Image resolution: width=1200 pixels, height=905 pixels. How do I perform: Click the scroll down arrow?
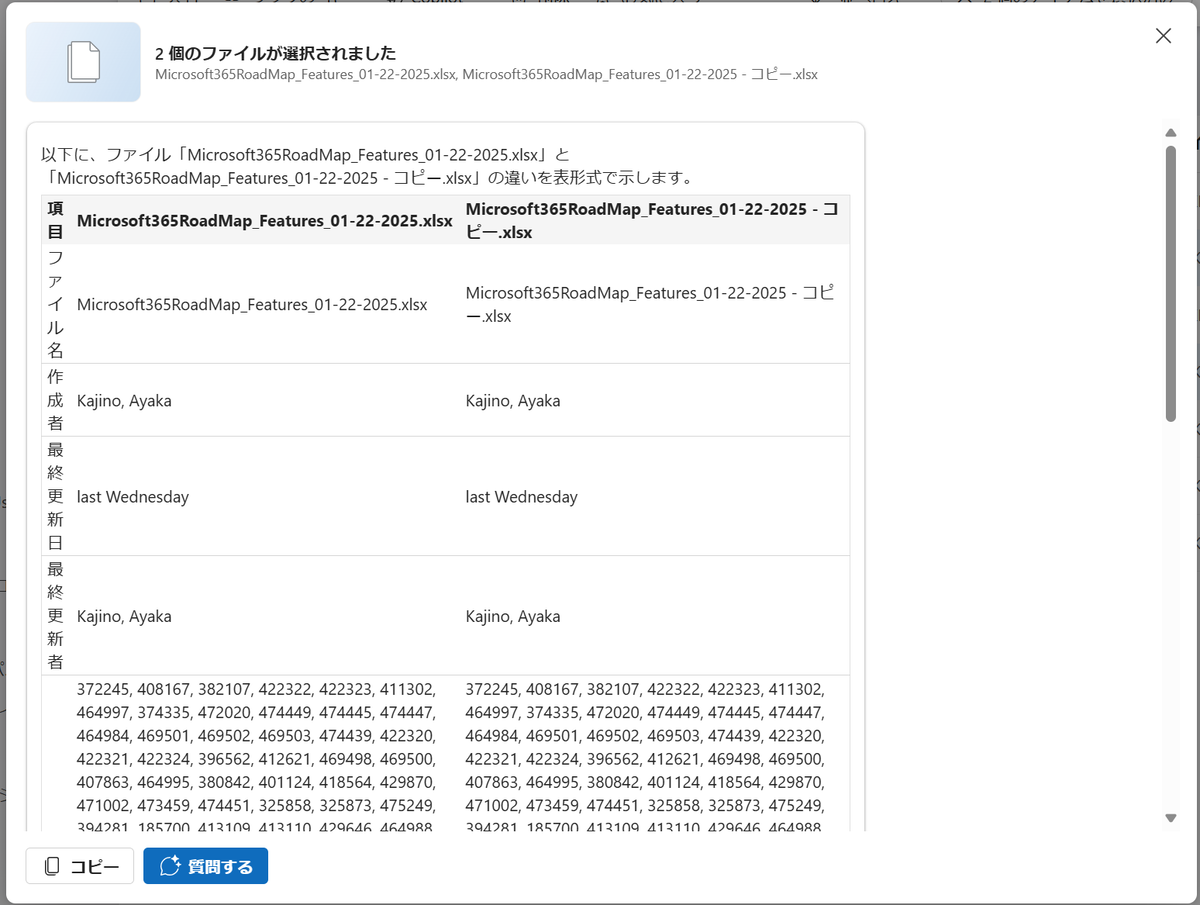tap(1171, 818)
